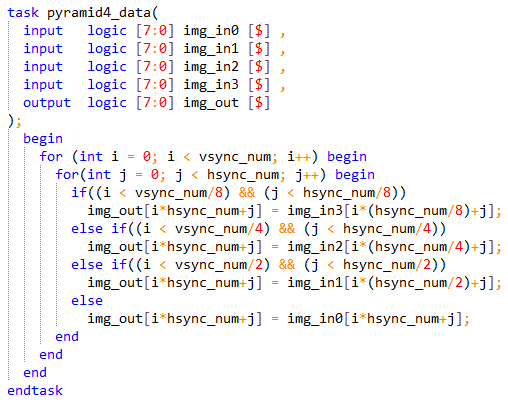The width and height of the screenshot is (508, 403).
Task: Click 'img_out' in the output declaration
Action: click(x=211, y=103)
